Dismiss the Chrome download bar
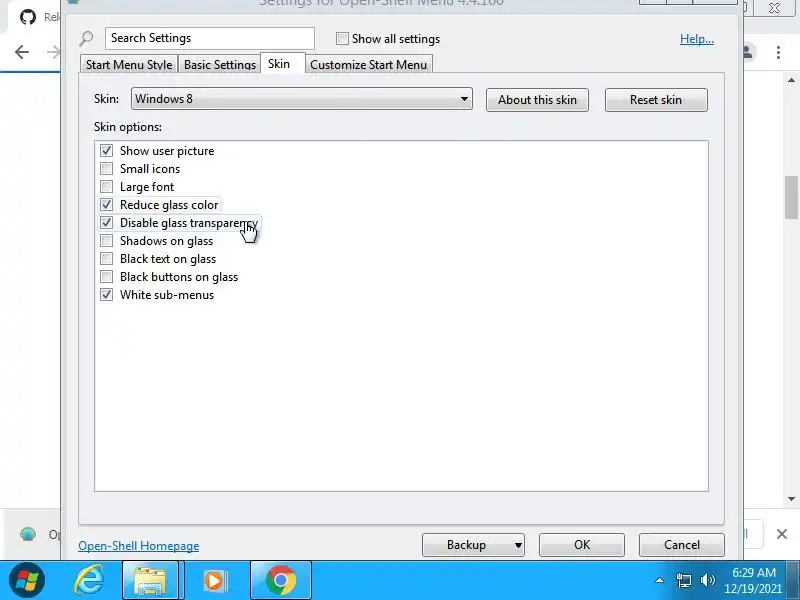Image resolution: width=800 pixels, height=600 pixels. point(782,534)
